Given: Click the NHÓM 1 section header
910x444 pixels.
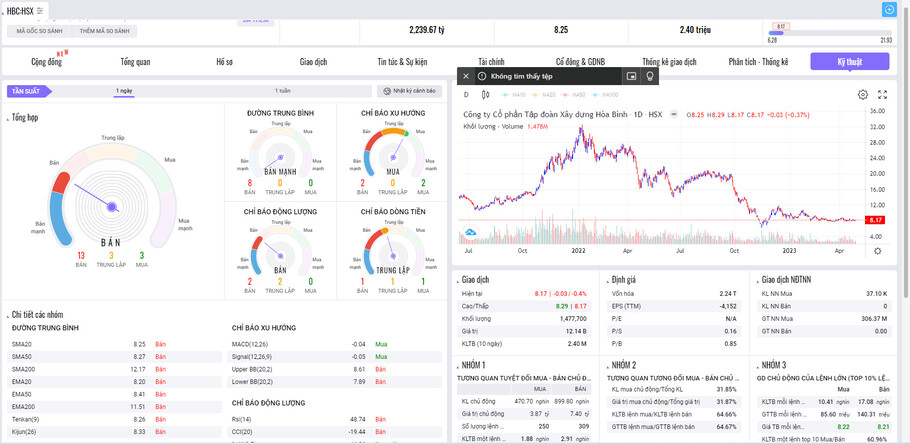Looking at the screenshot, I should click(473, 365).
